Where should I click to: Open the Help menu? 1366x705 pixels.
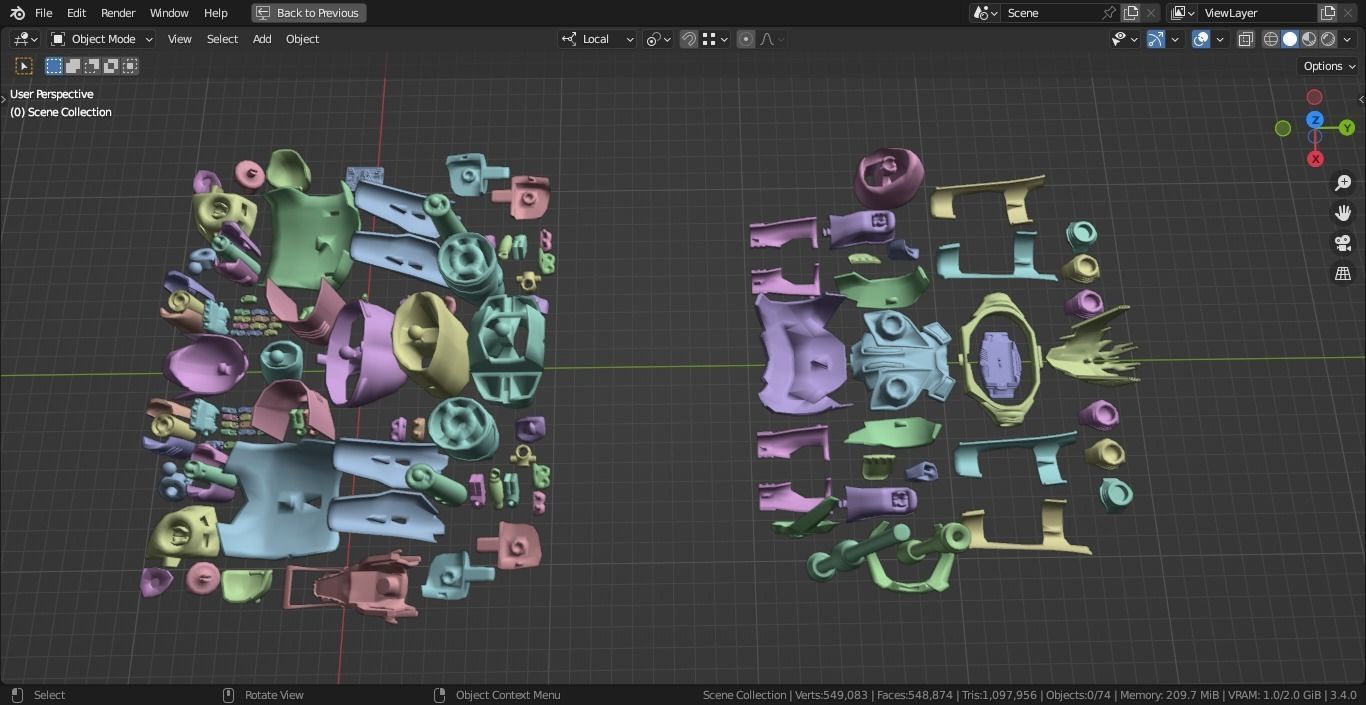pos(216,13)
